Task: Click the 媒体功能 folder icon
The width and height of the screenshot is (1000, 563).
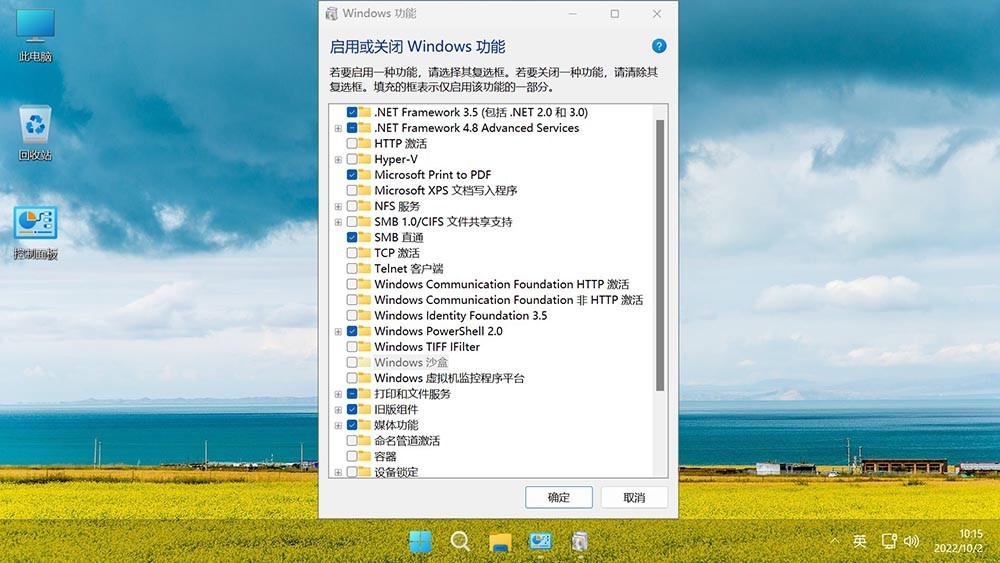Action: (365, 425)
